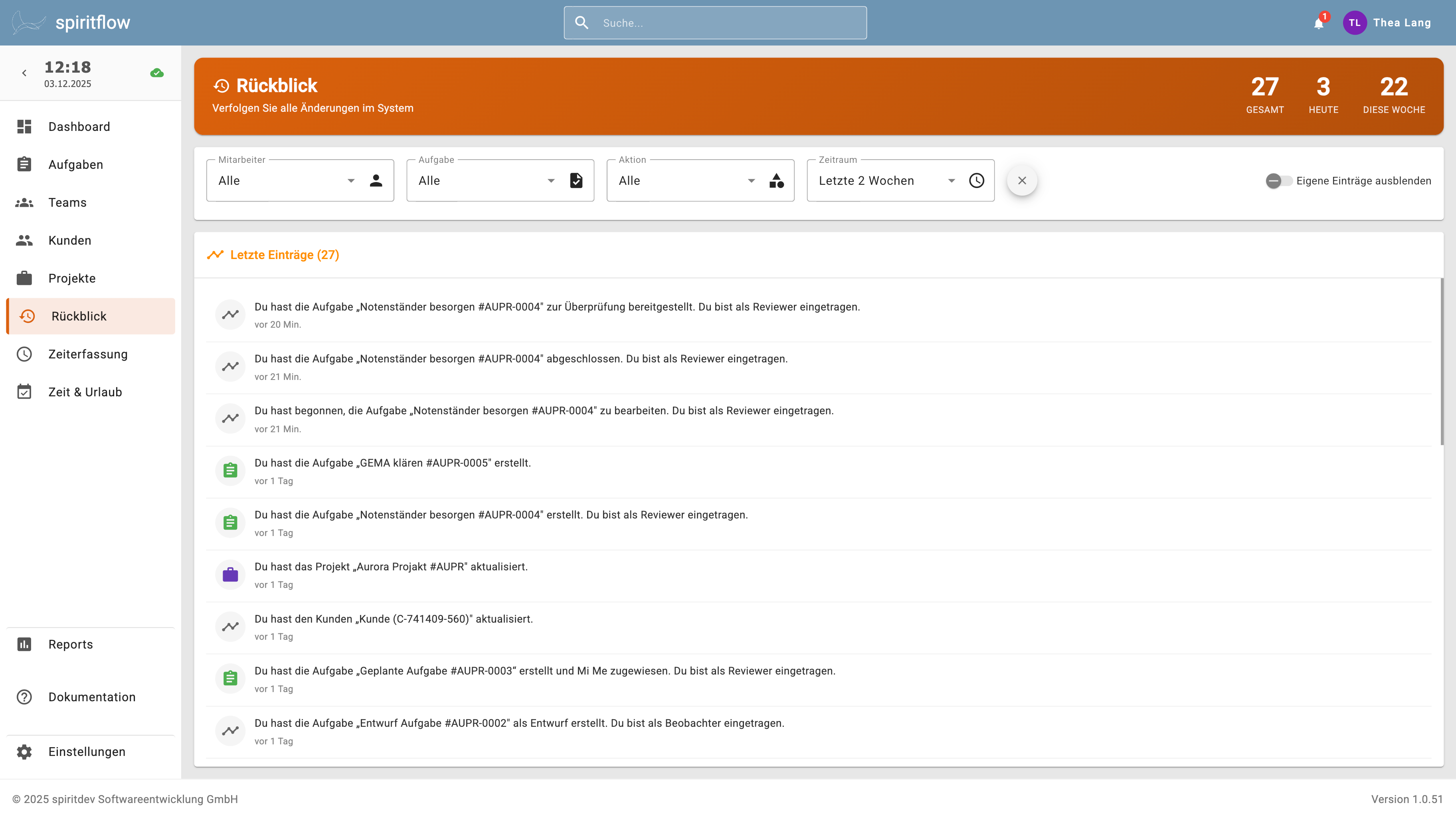
Task: Click the green task icon for GEMA klären entry
Action: 230,470
